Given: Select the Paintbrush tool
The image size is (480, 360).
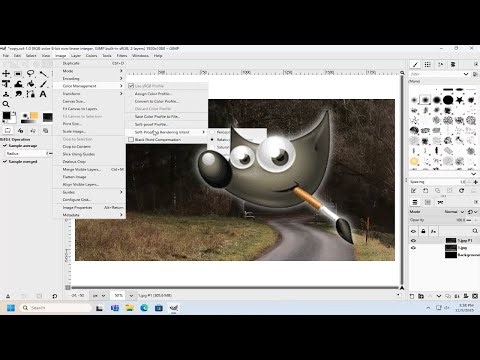Looking at the screenshot, I should pos(43,84).
